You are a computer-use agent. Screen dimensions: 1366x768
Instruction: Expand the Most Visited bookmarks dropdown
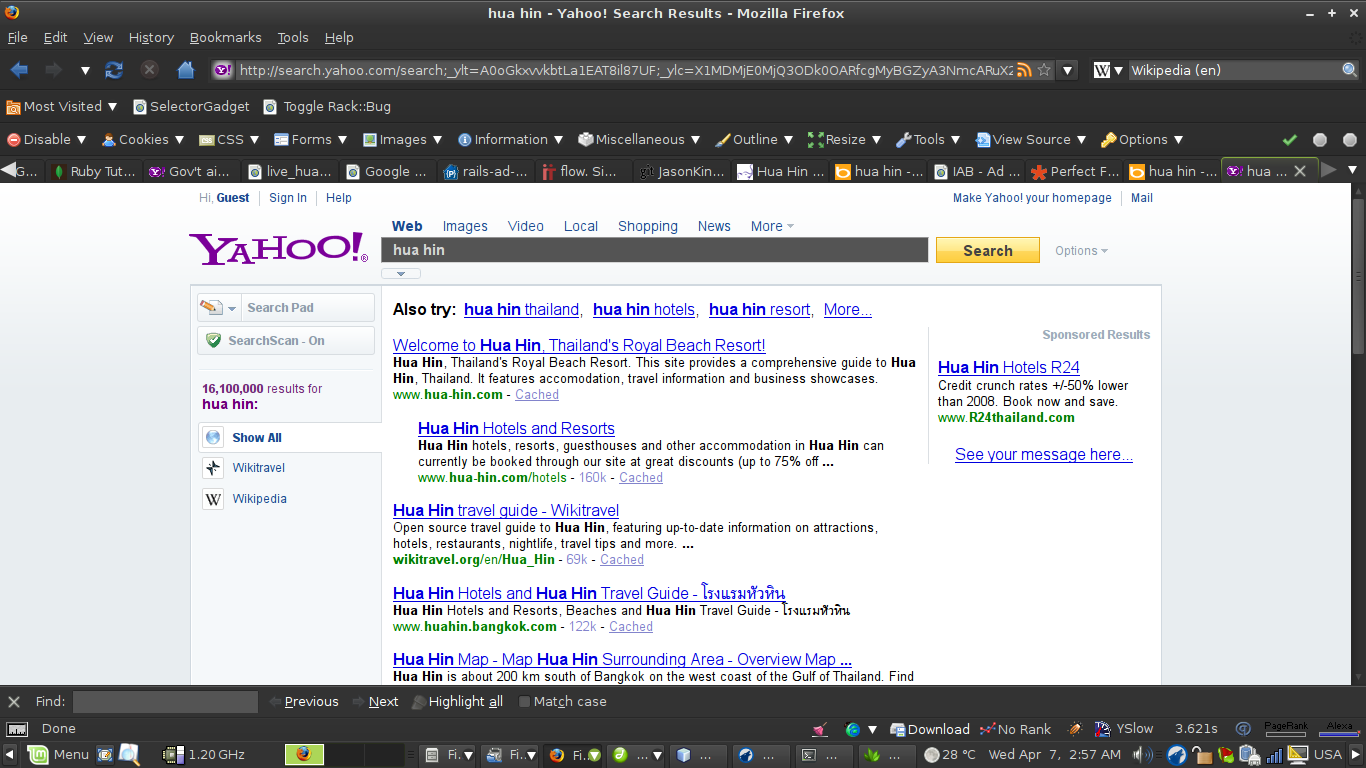coord(62,106)
